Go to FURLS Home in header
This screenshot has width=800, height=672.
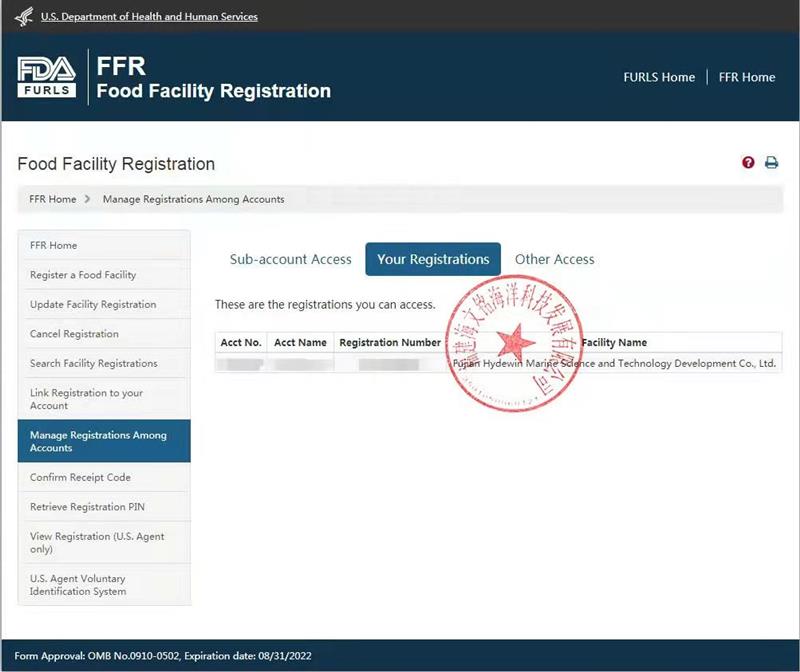[x=659, y=77]
